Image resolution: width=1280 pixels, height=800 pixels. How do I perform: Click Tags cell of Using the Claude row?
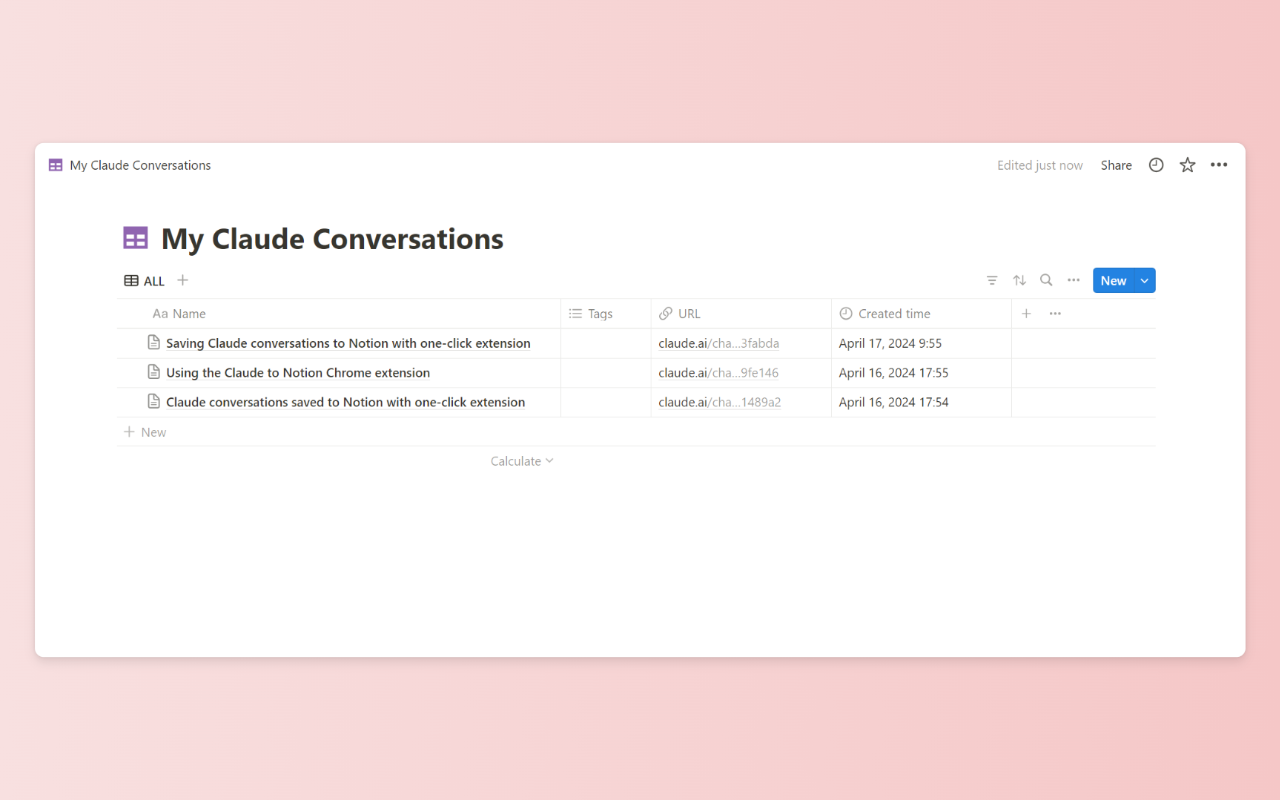(x=605, y=373)
